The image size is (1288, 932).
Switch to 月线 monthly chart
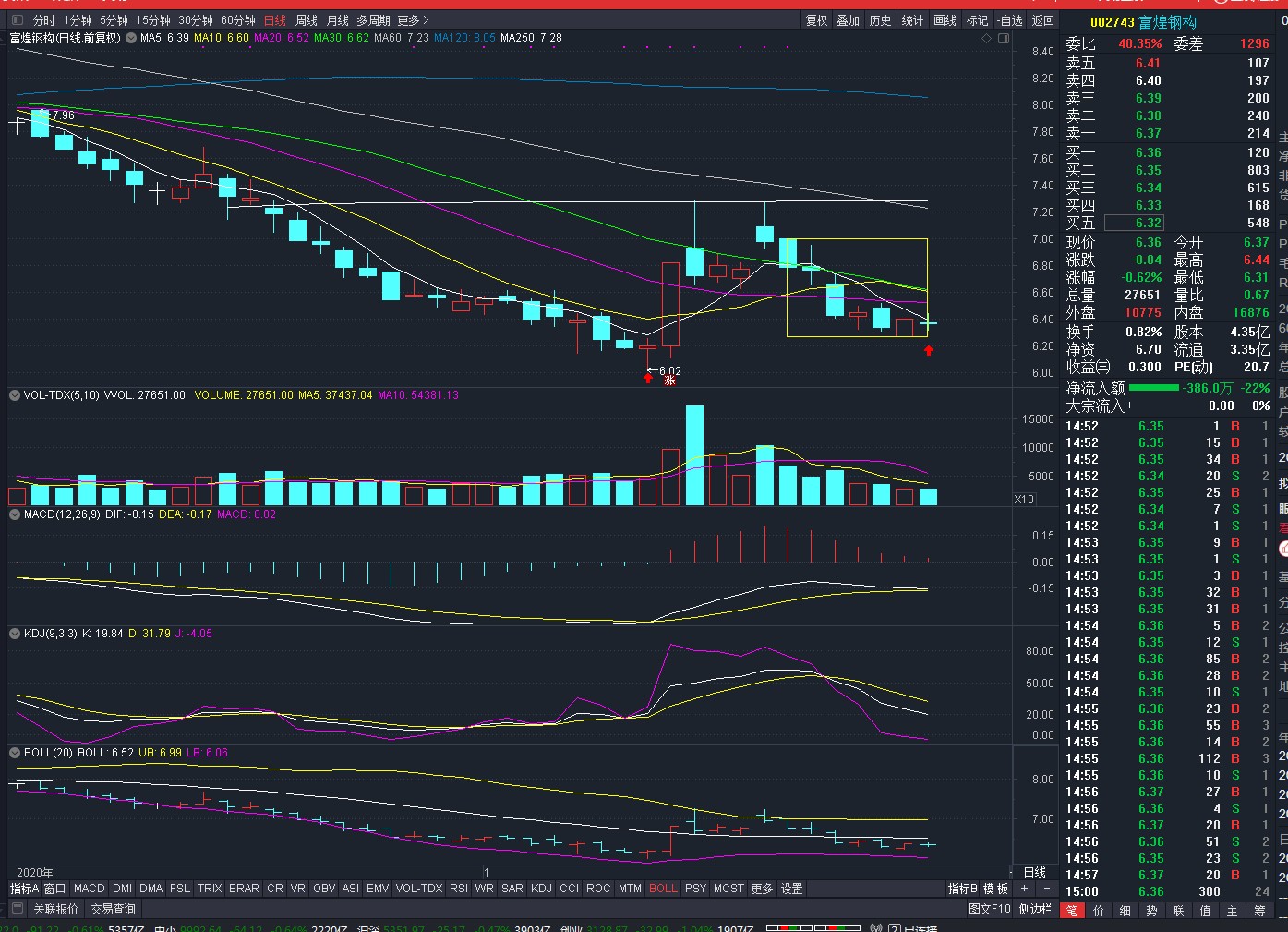[x=338, y=20]
